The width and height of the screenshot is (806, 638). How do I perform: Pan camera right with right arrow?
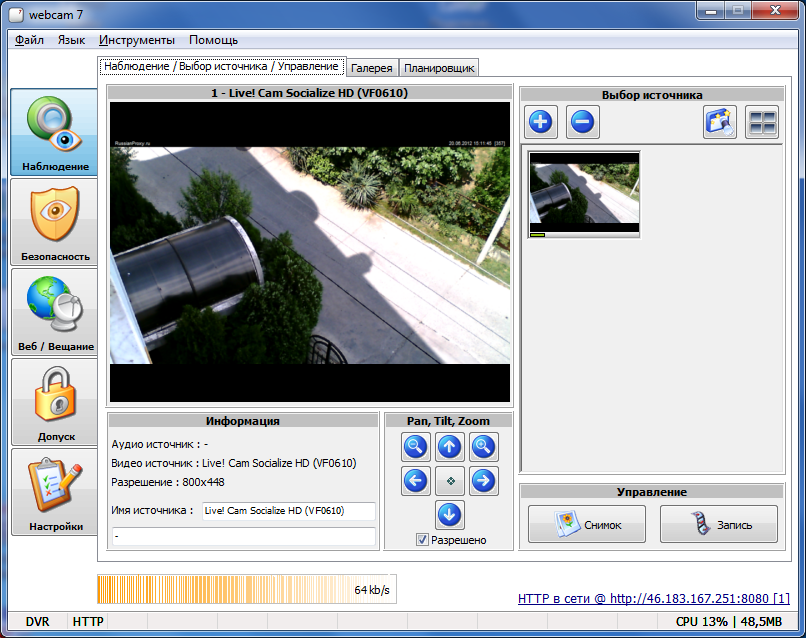coord(483,481)
